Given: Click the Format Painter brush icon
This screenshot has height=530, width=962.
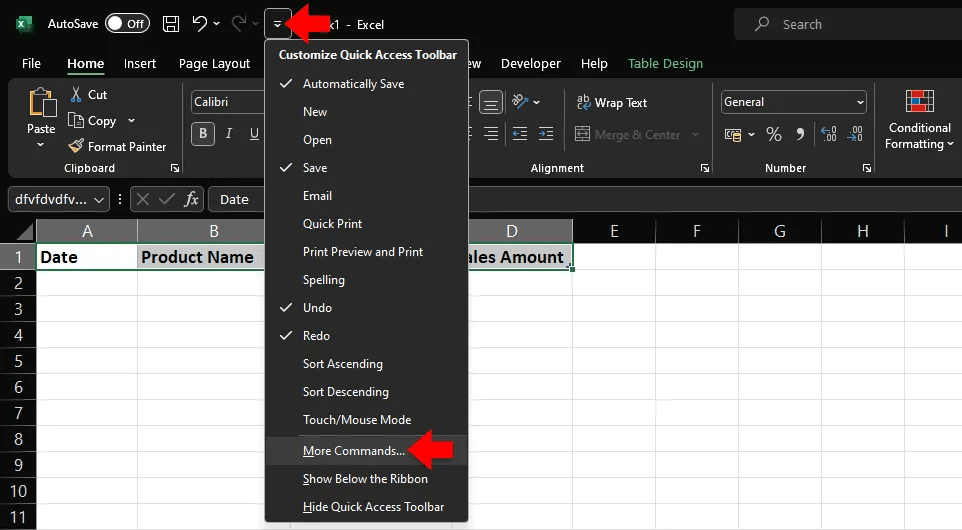Looking at the screenshot, I should 75,146.
